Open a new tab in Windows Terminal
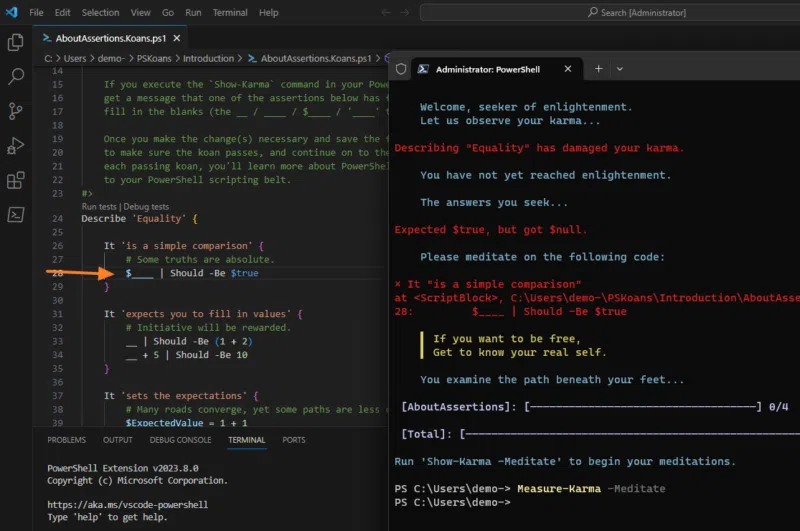This screenshot has width=800, height=531. [x=598, y=68]
